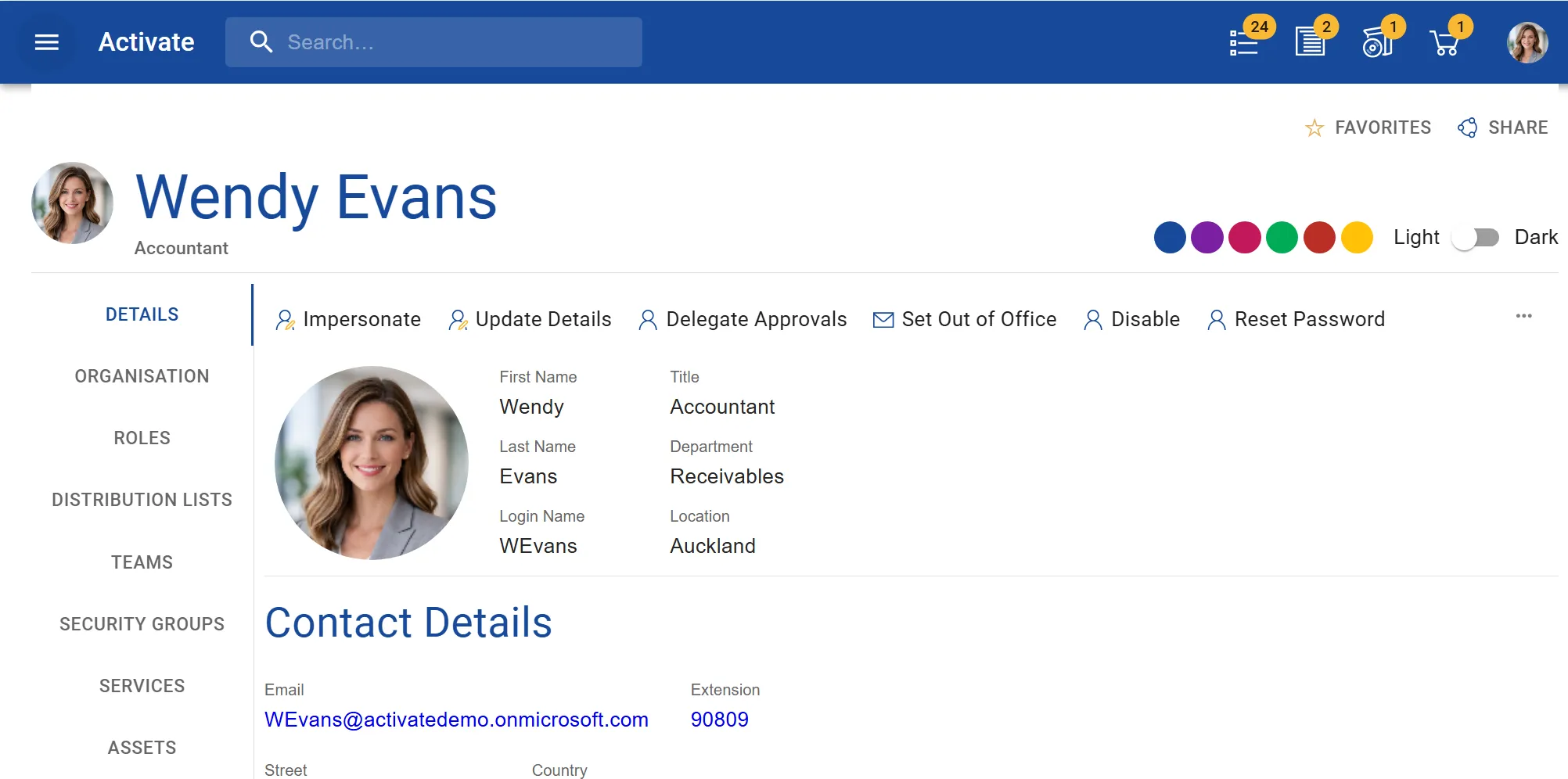The width and height of the screenshot is (1568, 779).
Task: Click the FAVORITES label
Action: 1383,127
